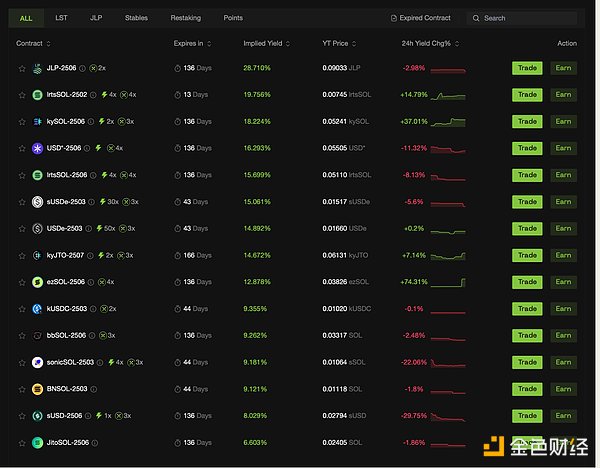The width and height of the screenshot is (600, 468).
Task: Click the lrtsSOL-2502 token logo
Action: [x=37, y=95]
